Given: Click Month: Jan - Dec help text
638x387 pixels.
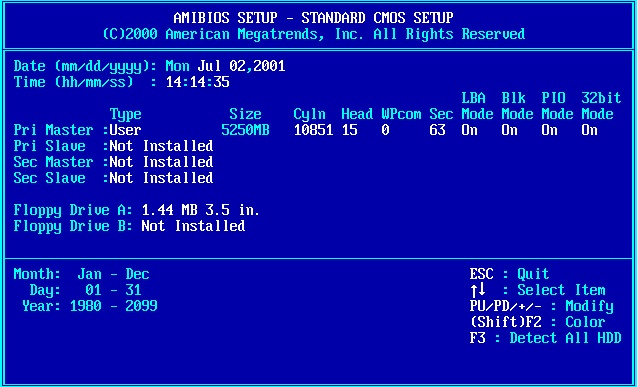Looking at the screenshot, I should tap(81, 274).
